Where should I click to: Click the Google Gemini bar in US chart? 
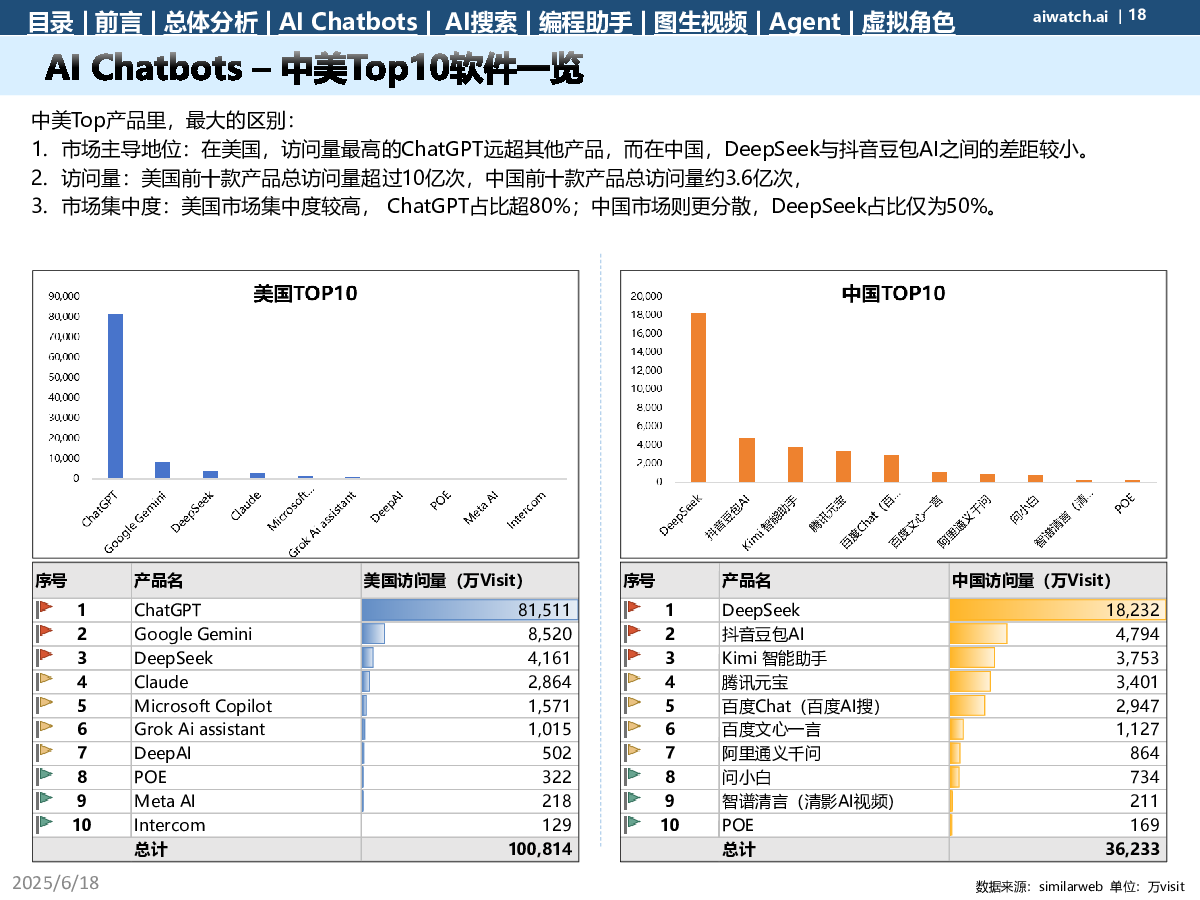point(162,470)
